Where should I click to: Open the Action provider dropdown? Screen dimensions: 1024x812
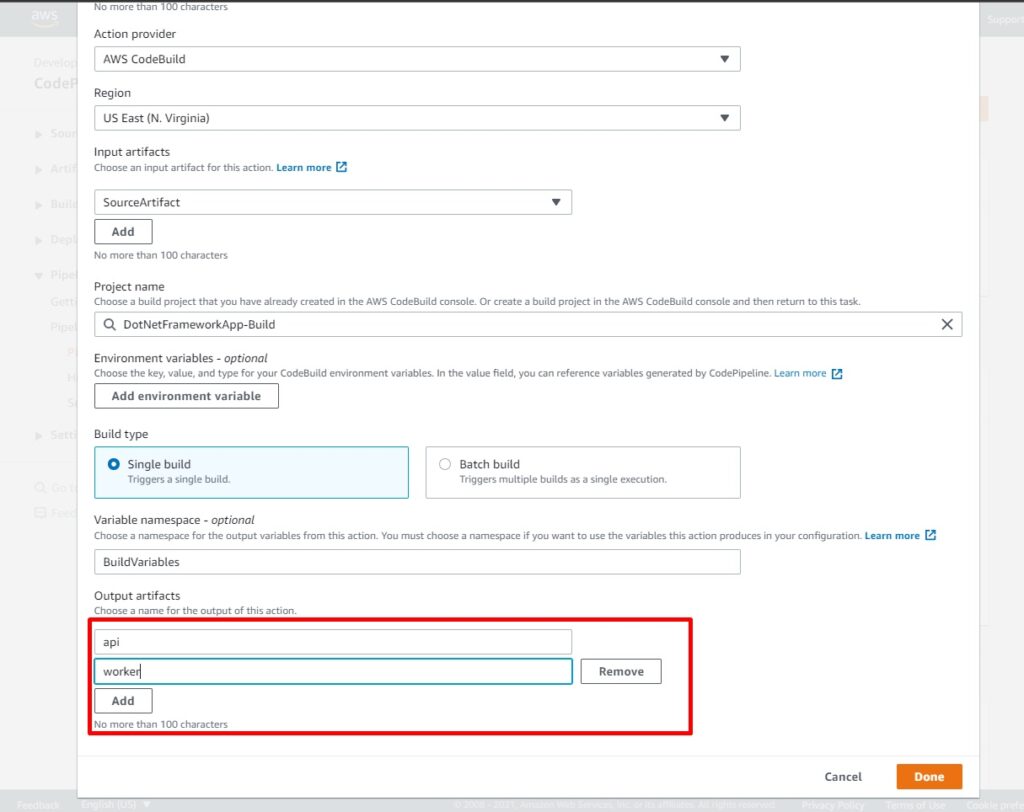coord(417,59)
